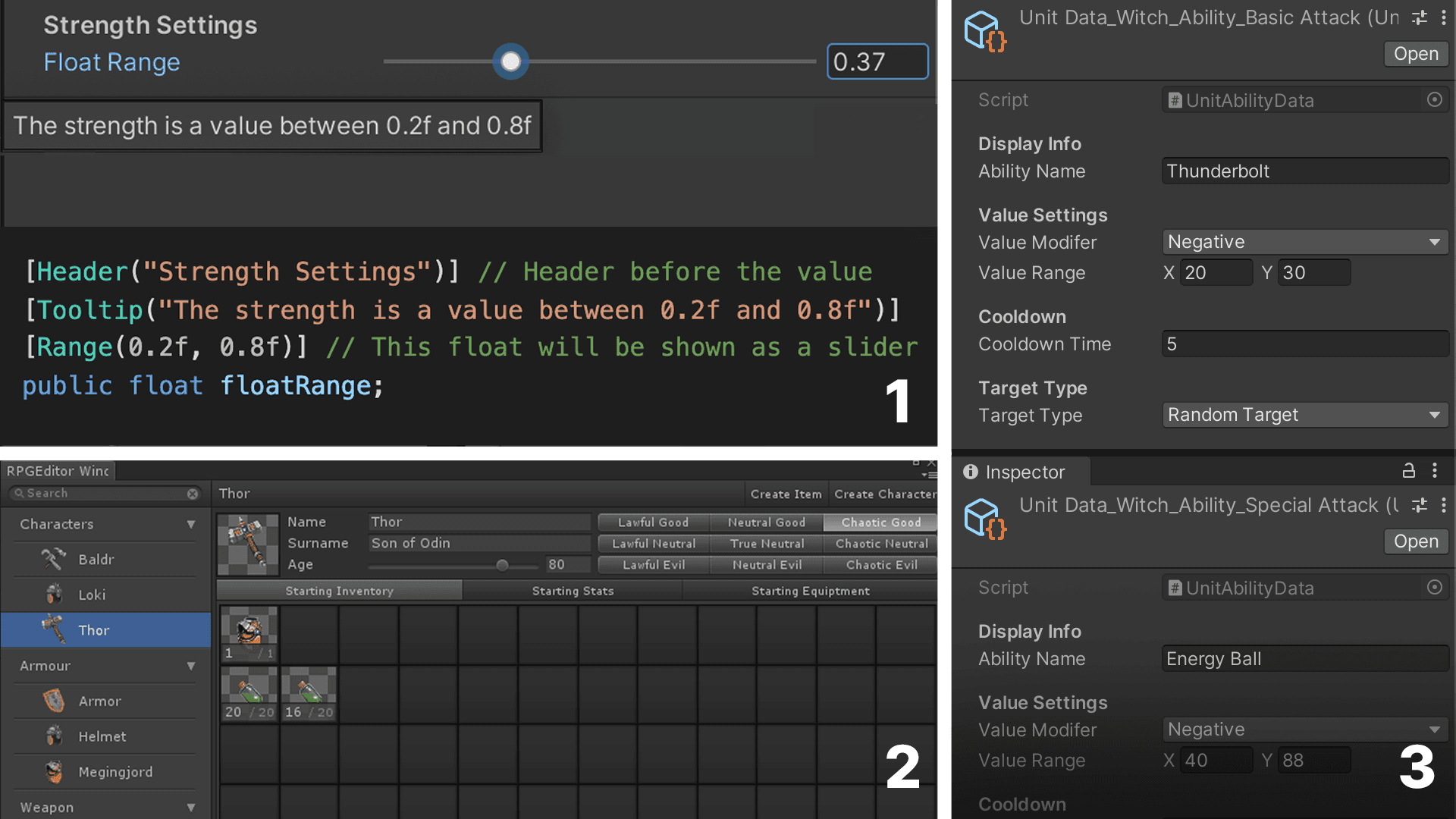Screen dimensions: 1456x819
Task: Toggle the Inspector lock icon
Action: point(1408,471)
